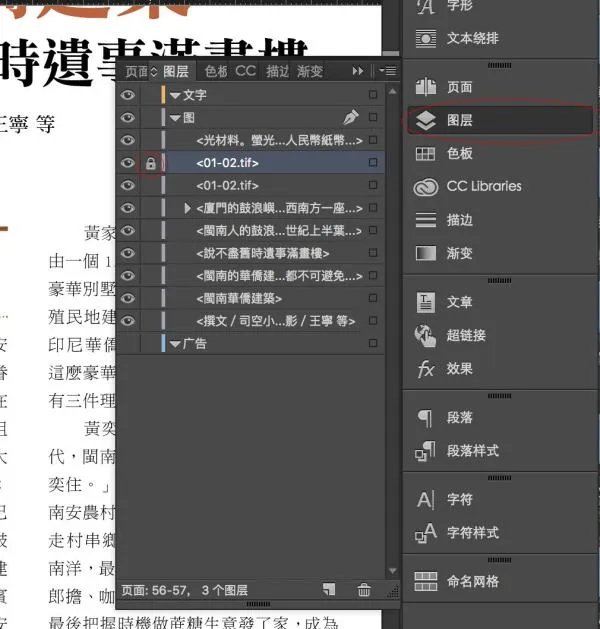Click the lock column of the 文字 layer
Screen dimensions: 600x629
[x=151, y=95]
